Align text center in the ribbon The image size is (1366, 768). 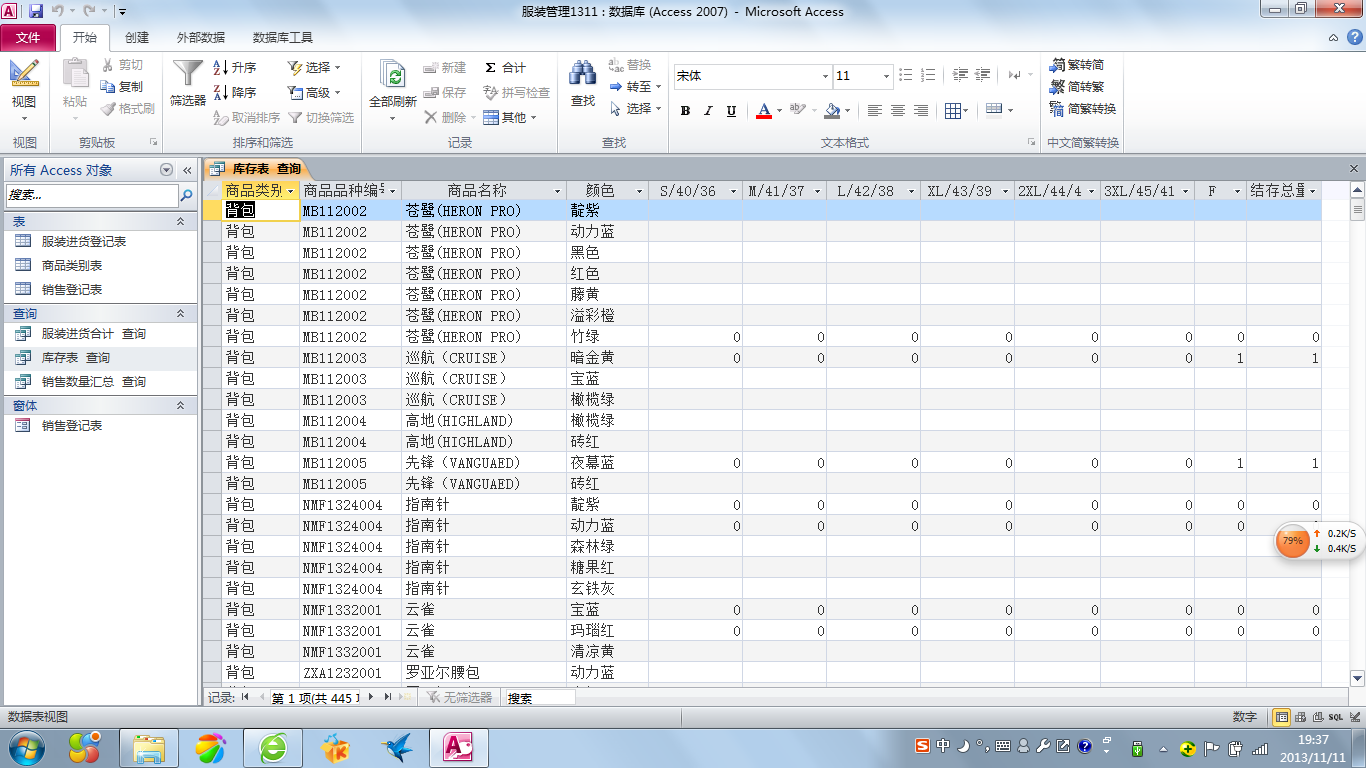tap(898, 111)
